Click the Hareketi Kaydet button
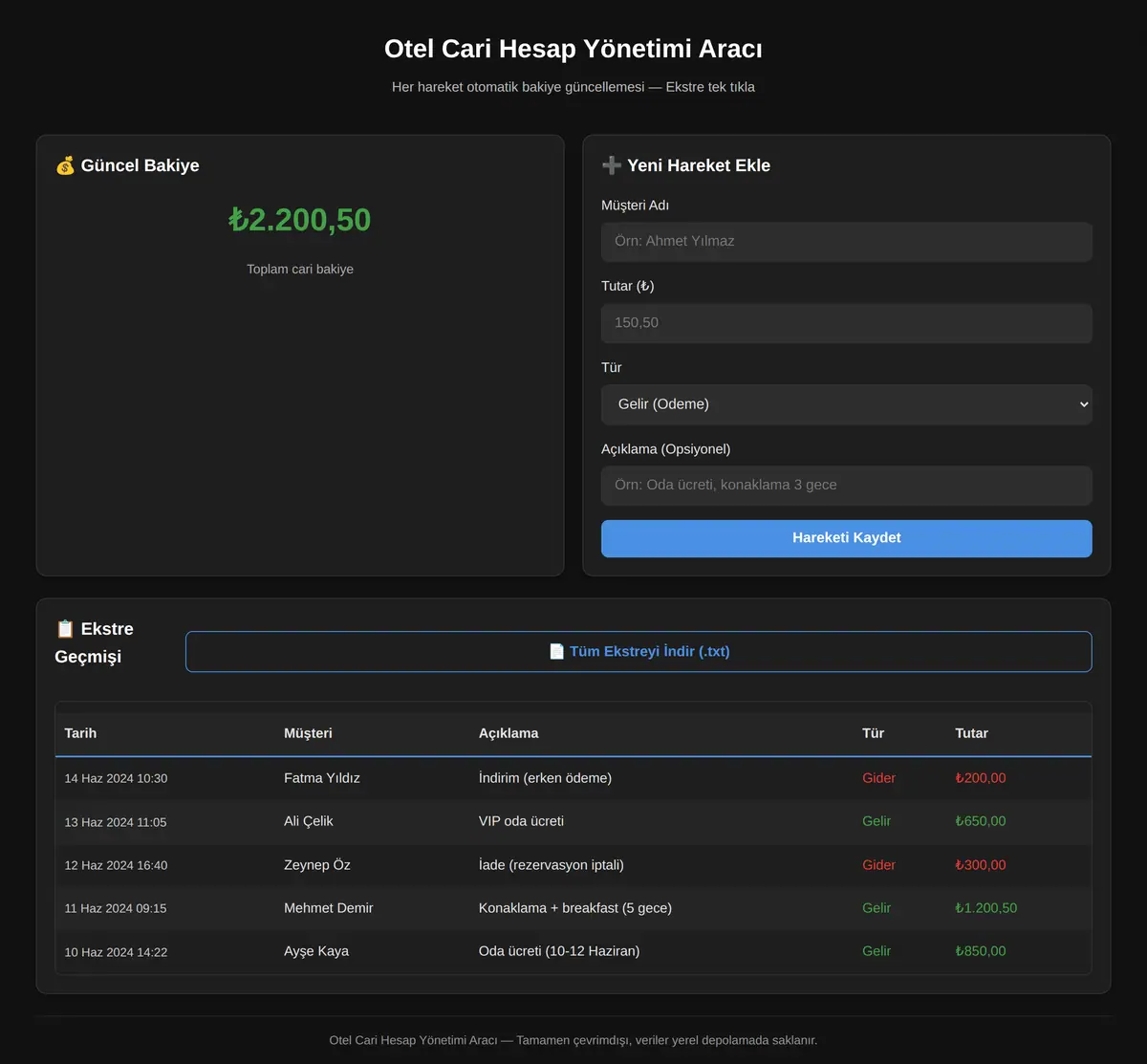 pyautogui.click(x=847, y=538)
